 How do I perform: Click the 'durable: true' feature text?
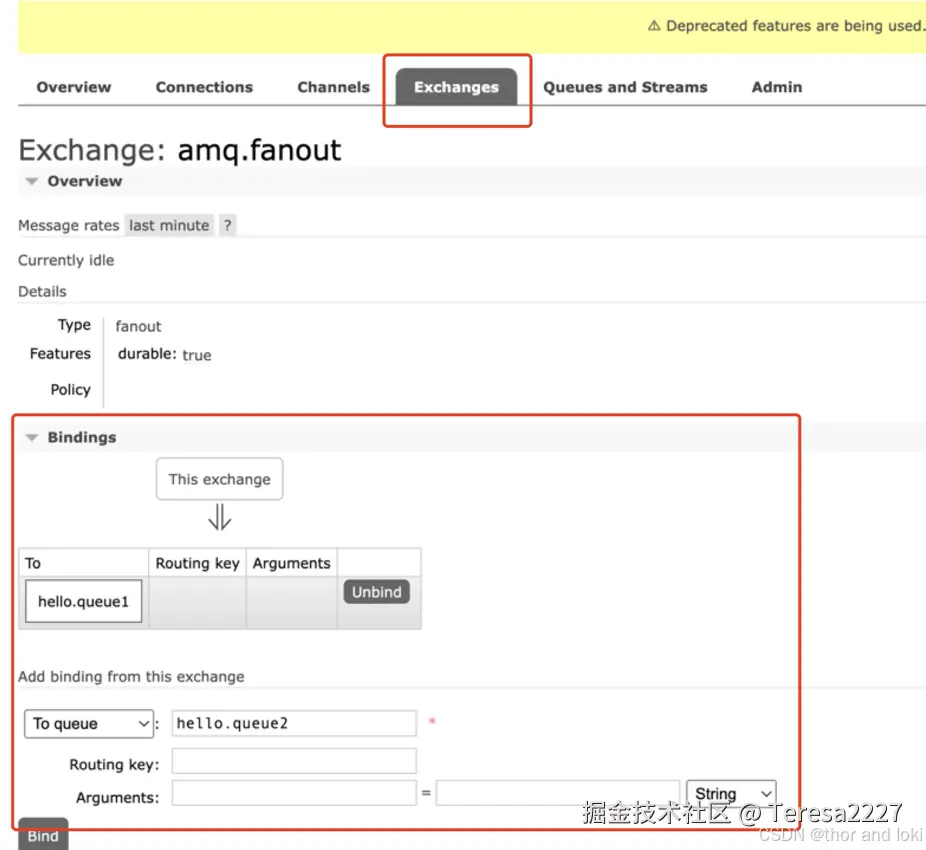point(164,354)
